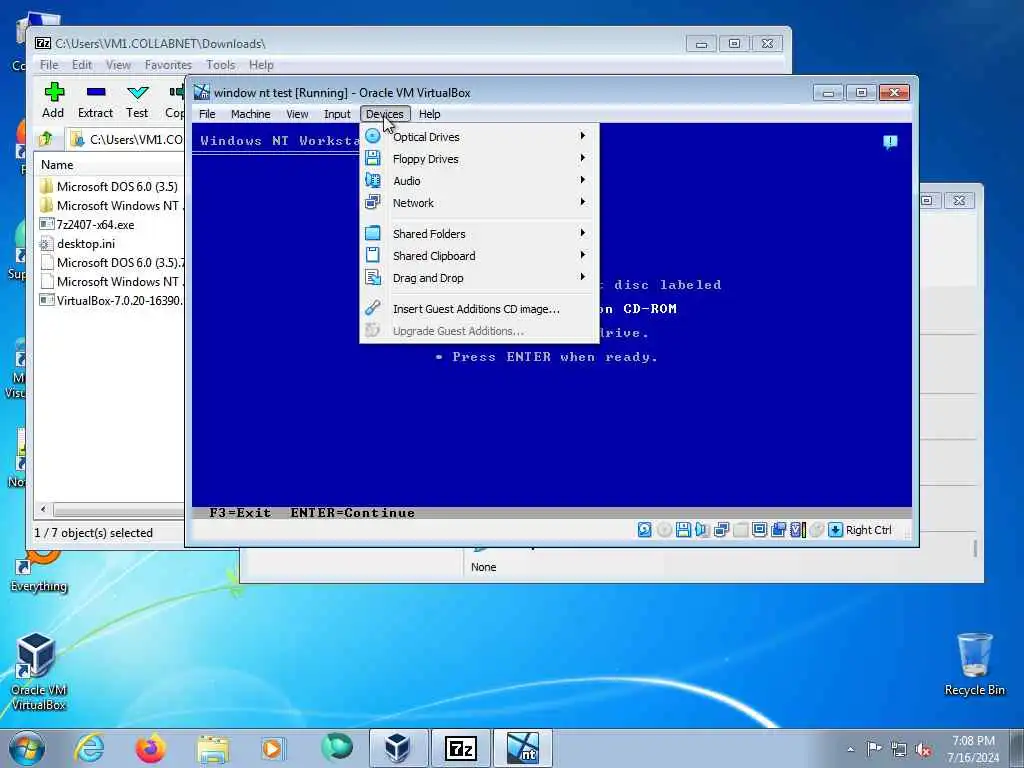Close the open Devices menu
Image resolution: width=1024 pixels, height=768 pixels.
coord(385,114)
